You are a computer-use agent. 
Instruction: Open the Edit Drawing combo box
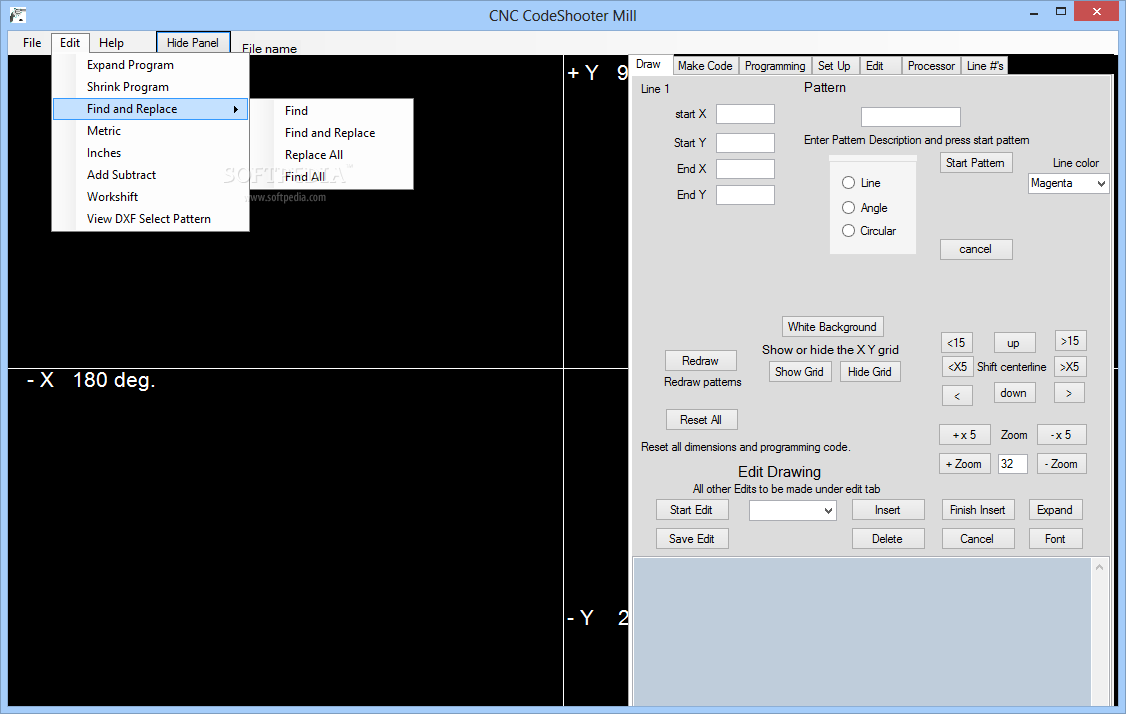(793, 510)
